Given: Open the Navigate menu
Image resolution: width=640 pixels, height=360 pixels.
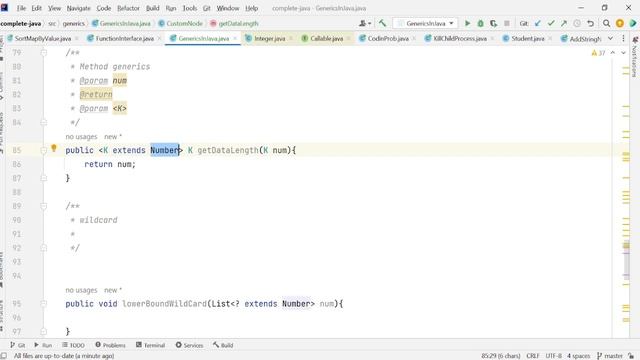Looking at the screenshot, I should click(x=78, y=8).
